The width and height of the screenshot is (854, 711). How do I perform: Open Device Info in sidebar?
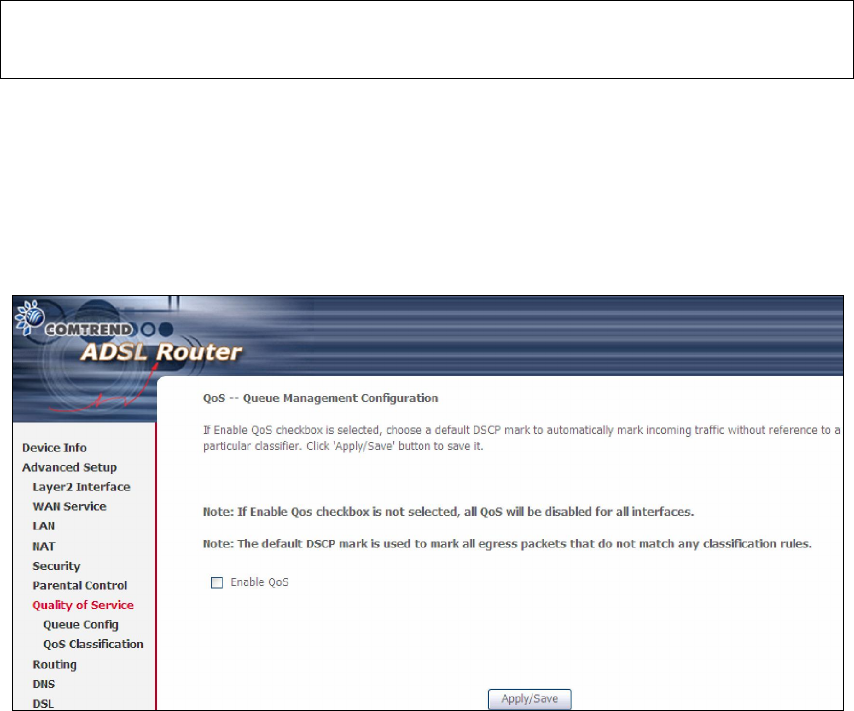(54, 447)
